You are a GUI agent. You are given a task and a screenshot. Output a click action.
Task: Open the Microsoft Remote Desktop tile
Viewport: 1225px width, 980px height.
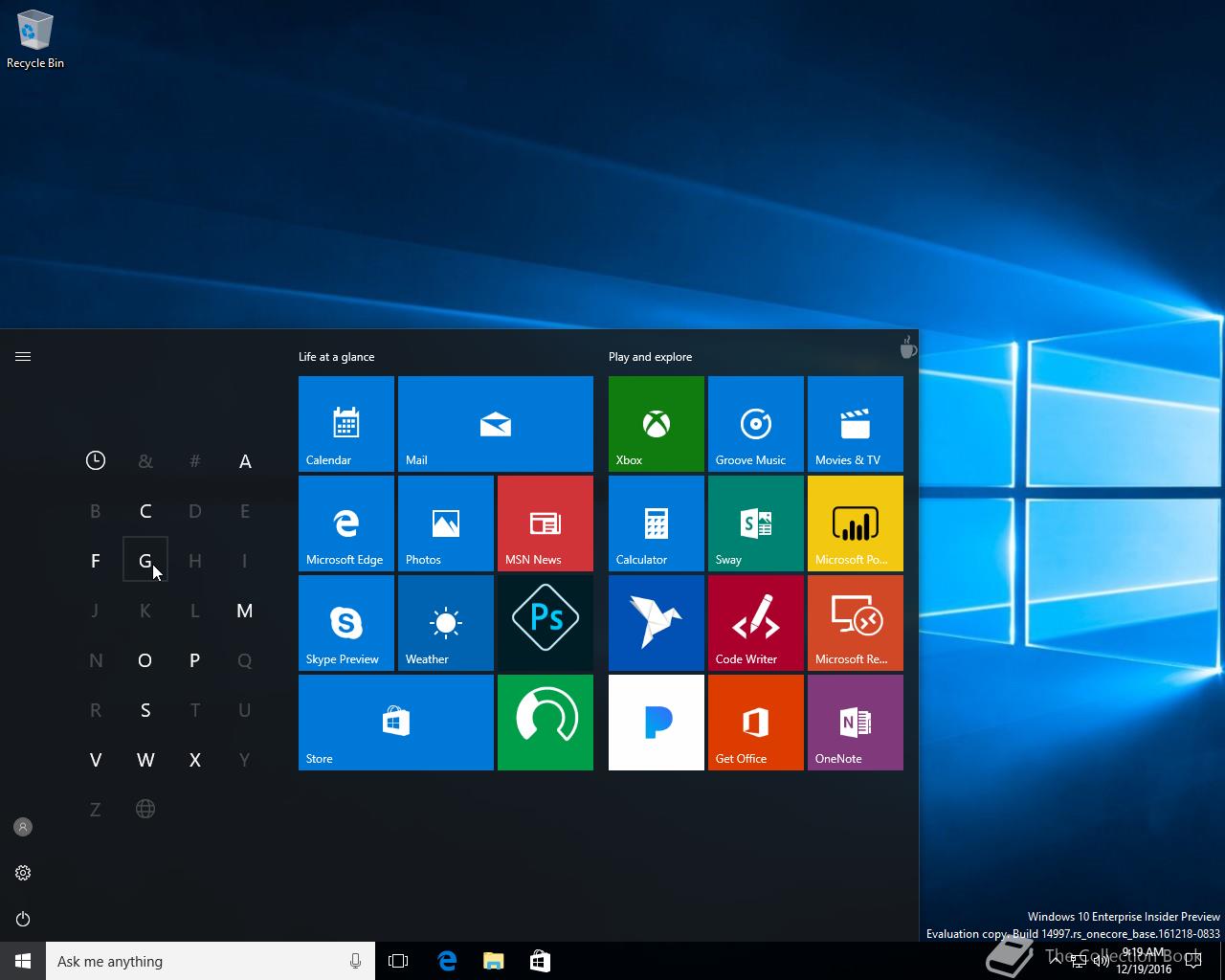click(x=856, y=623)
